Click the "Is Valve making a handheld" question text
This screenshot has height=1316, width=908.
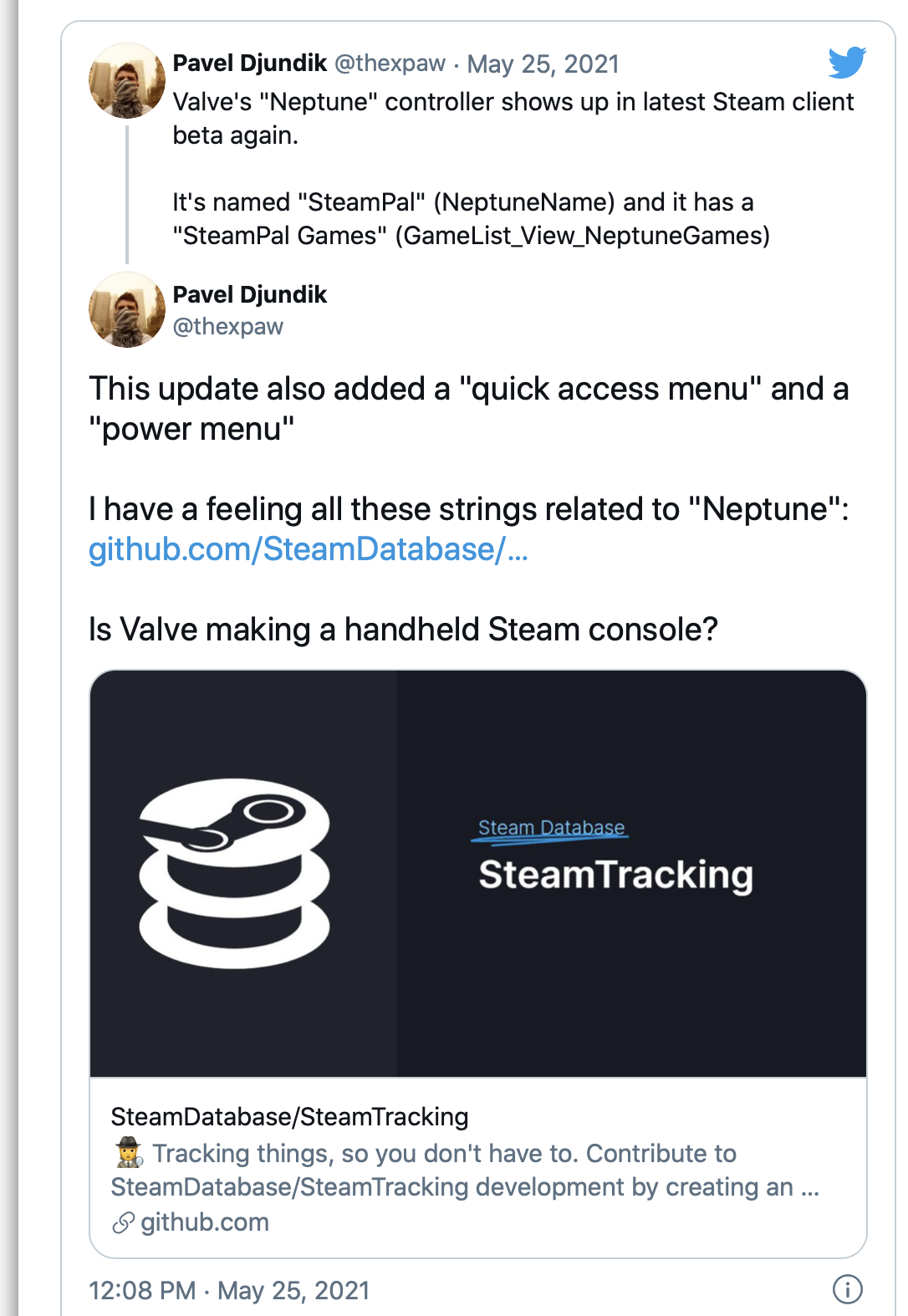[403, 630]
